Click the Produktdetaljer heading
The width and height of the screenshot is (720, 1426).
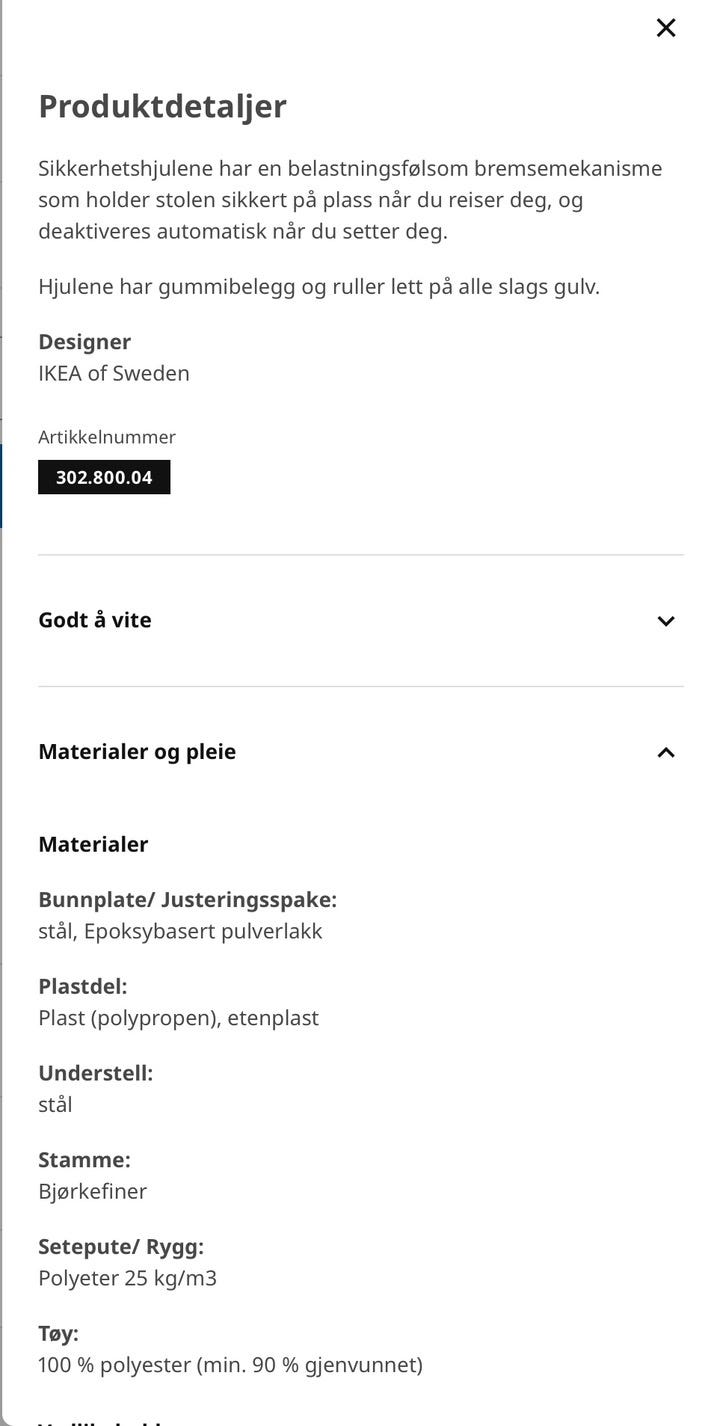[x=161, y=106]
